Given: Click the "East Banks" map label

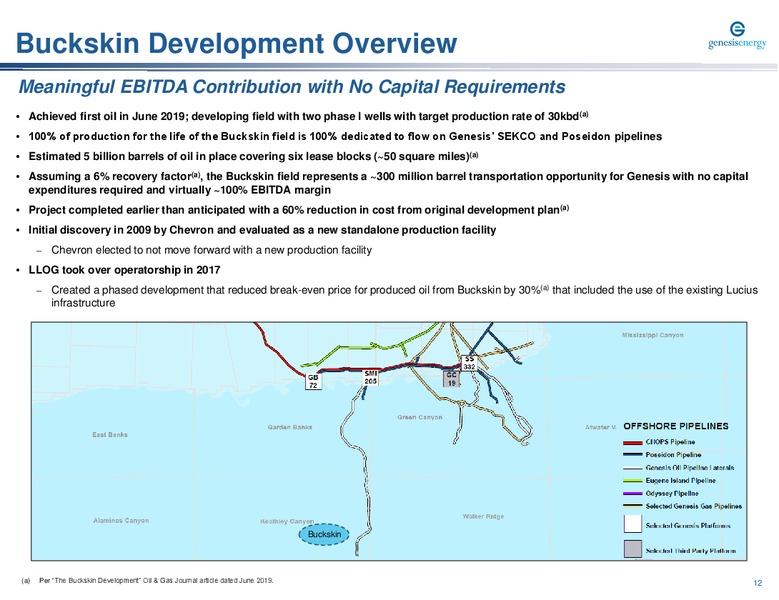Looking at the screenshot, I should pyautogui.click(x=110, y=435).
